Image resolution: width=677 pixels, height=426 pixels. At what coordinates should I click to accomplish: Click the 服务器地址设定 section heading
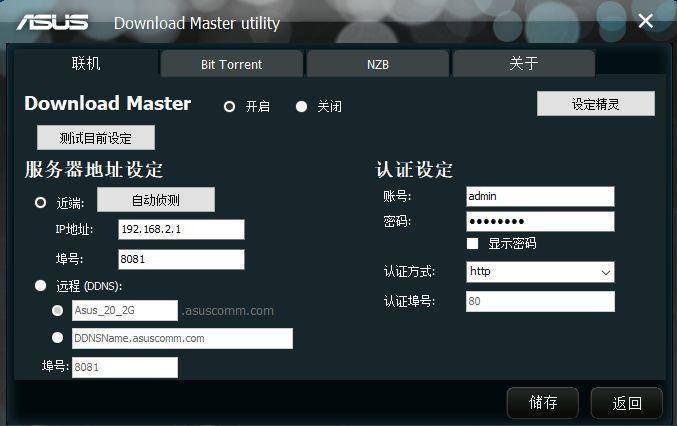(x=94, y=169)
